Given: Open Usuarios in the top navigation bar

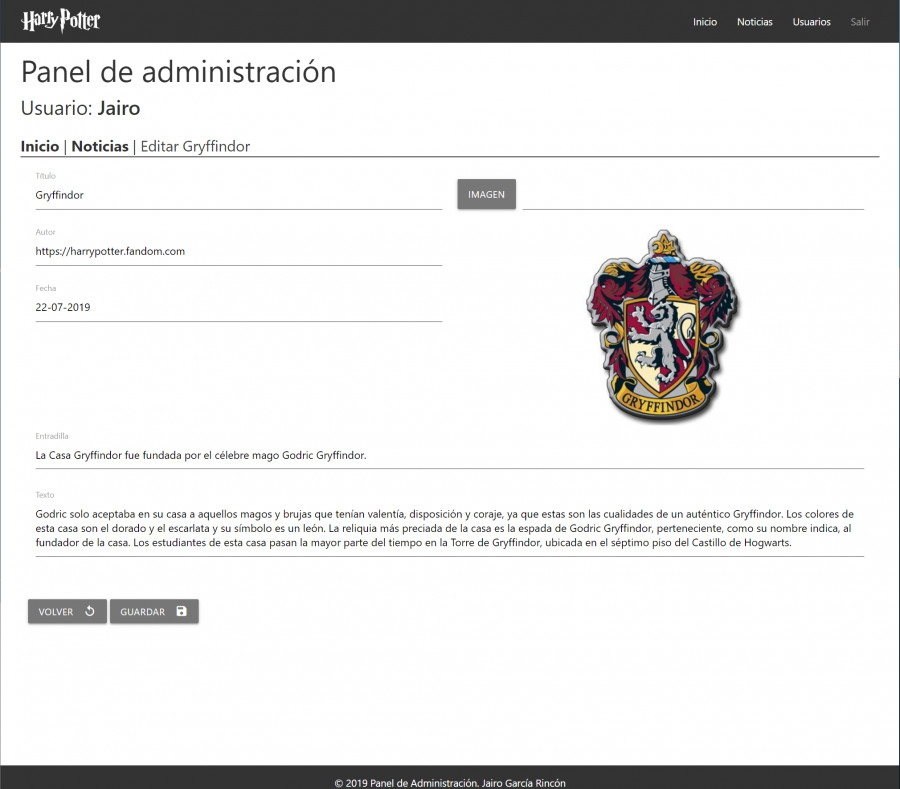Looking at the screenshot, I should point(811,22).
